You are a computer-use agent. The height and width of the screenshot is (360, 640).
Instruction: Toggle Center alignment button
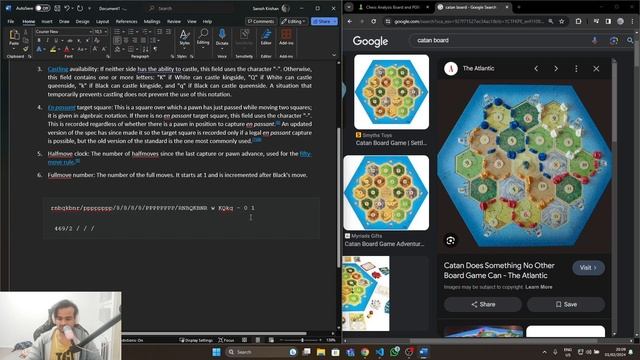(x=126, y=40)
